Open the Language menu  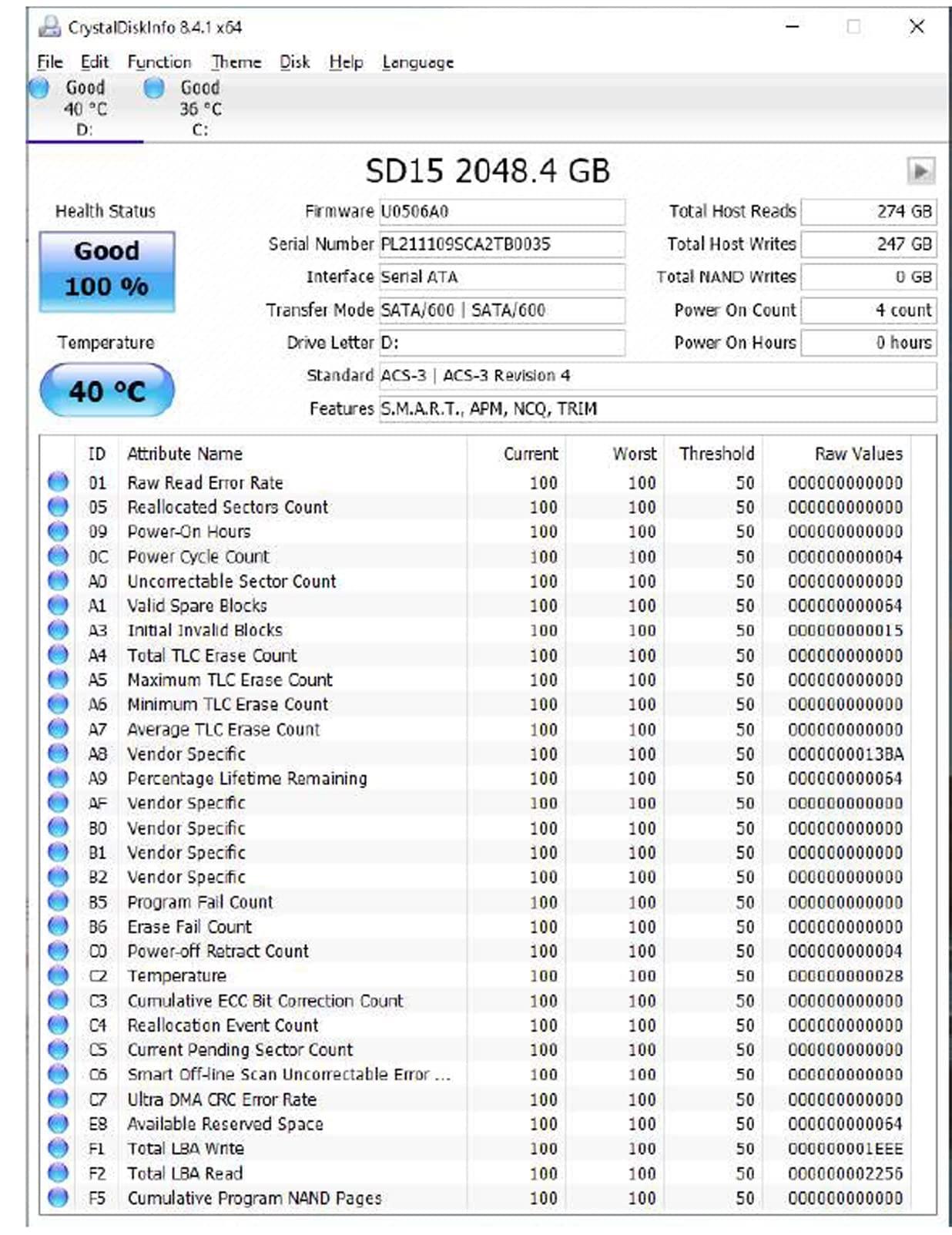point(417,62)
